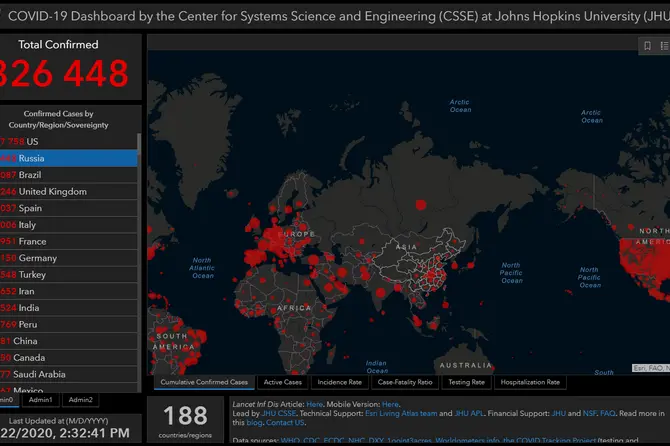Follow the Contact US link
The width and height of the screenshot is (670, 446).
[286, 423]
